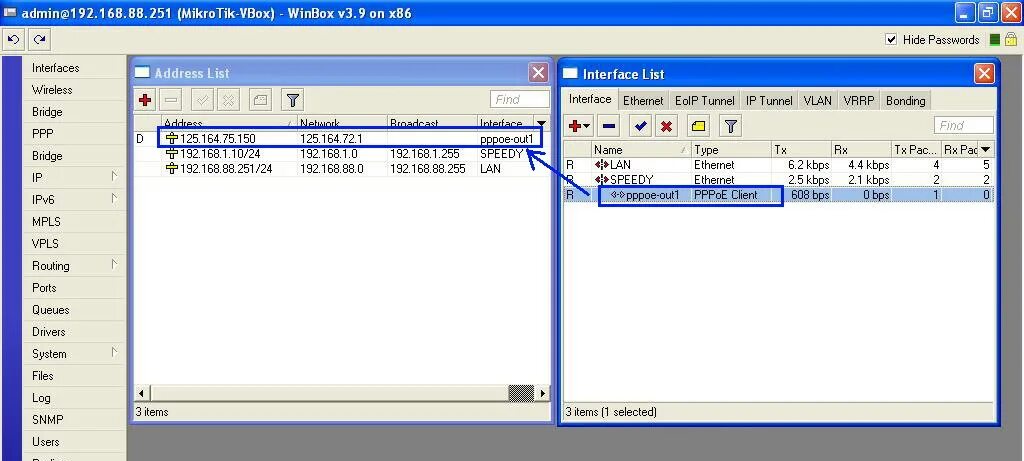This screenshot has height=461, width=1024.
Task: Open the filter funnel in Address List
Action: pyautogui.click(x=293, y=100)
